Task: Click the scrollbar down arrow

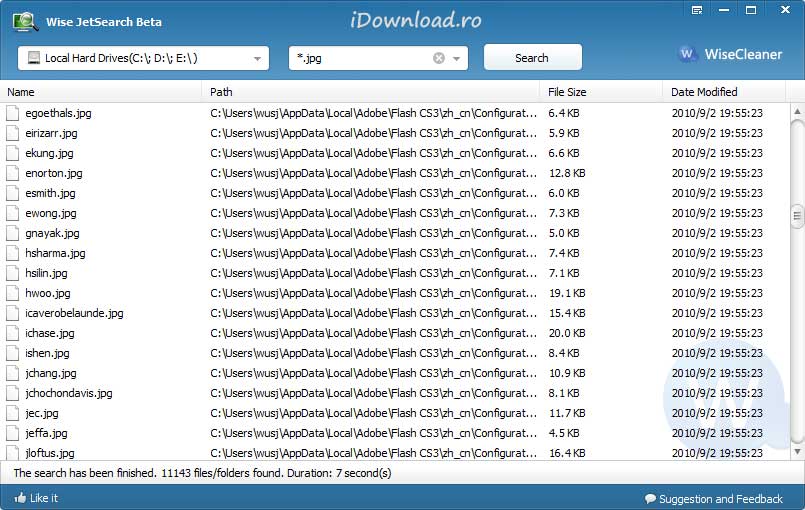Action: pyautogui.click(x=797, y=451)
